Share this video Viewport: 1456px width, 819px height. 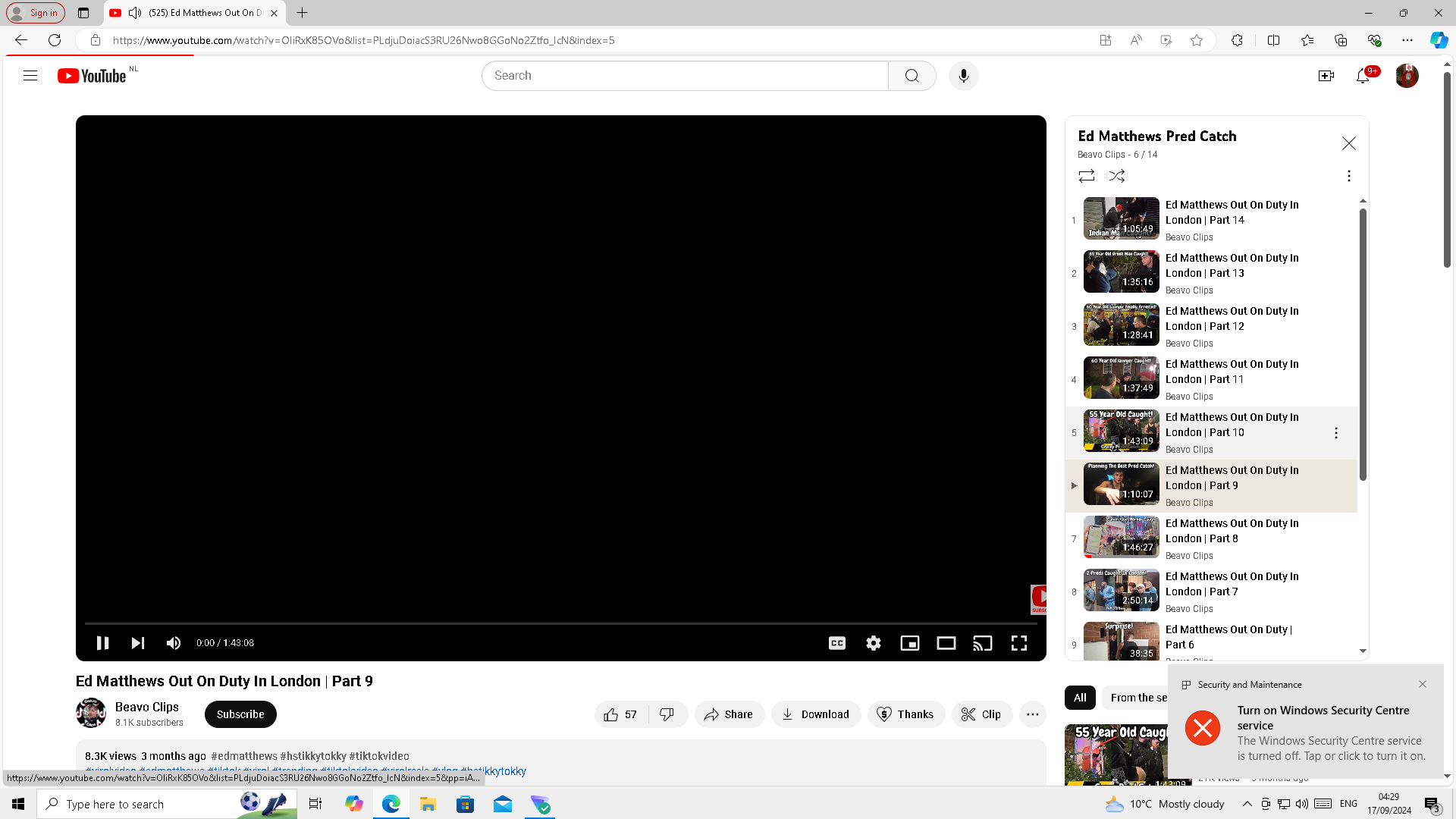[x=729, y=714]
